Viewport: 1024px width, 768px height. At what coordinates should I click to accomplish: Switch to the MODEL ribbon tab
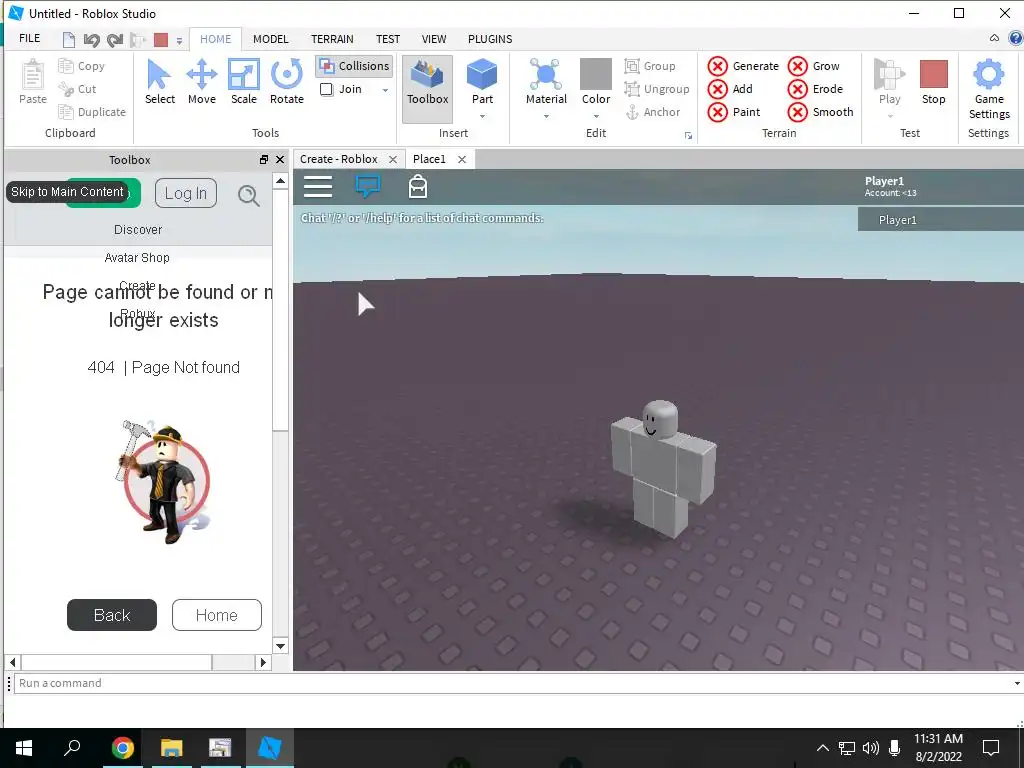pyautogui.click(x=270, y=39)
